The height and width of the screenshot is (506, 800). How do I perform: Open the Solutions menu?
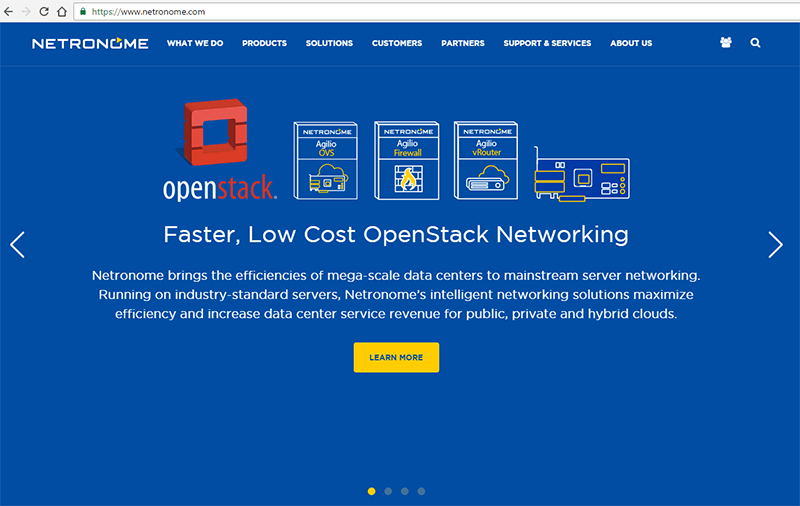pyautogui.click(x=329, y=43)
